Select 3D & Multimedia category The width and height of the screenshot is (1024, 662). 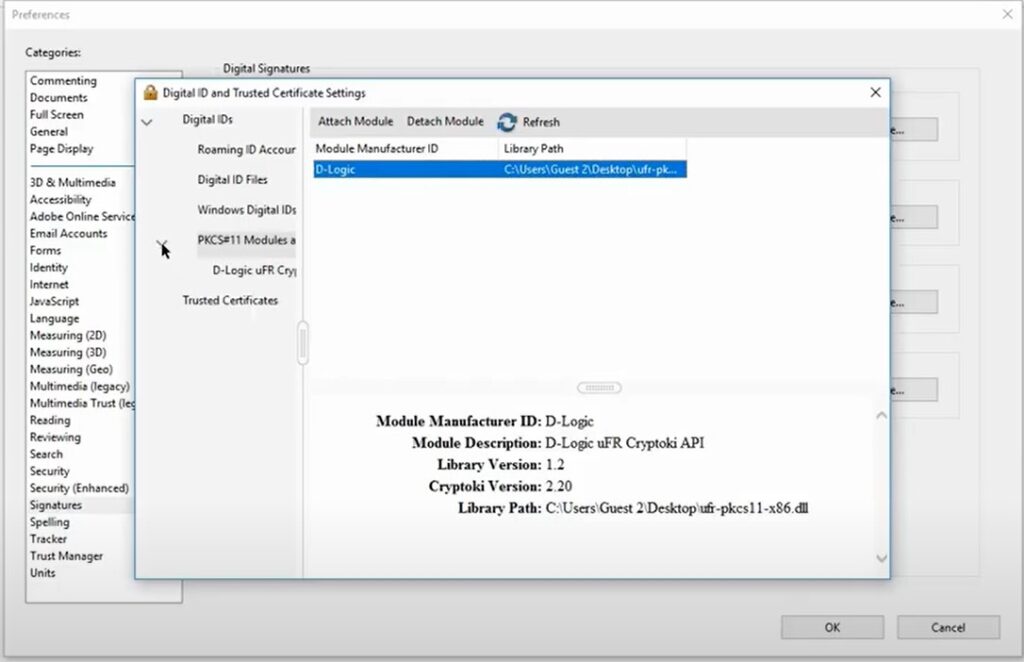(x=72, y=183)
